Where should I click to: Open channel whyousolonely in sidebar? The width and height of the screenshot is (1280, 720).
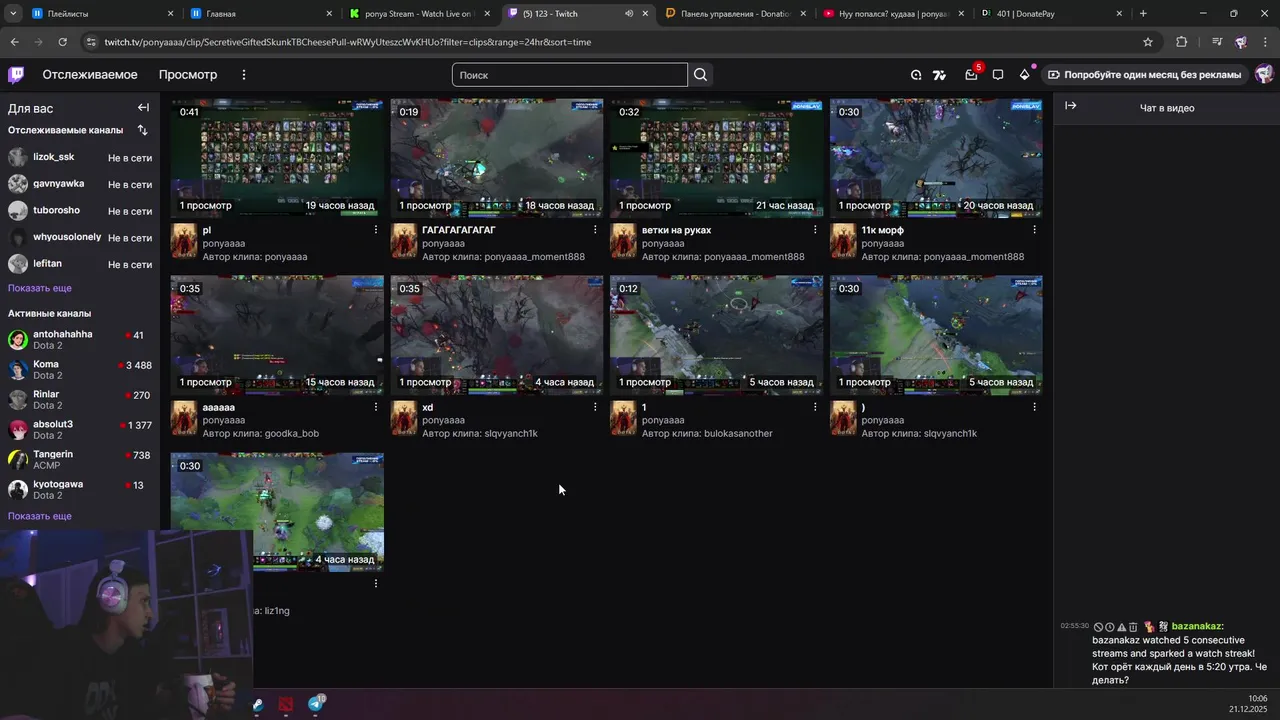80,237
